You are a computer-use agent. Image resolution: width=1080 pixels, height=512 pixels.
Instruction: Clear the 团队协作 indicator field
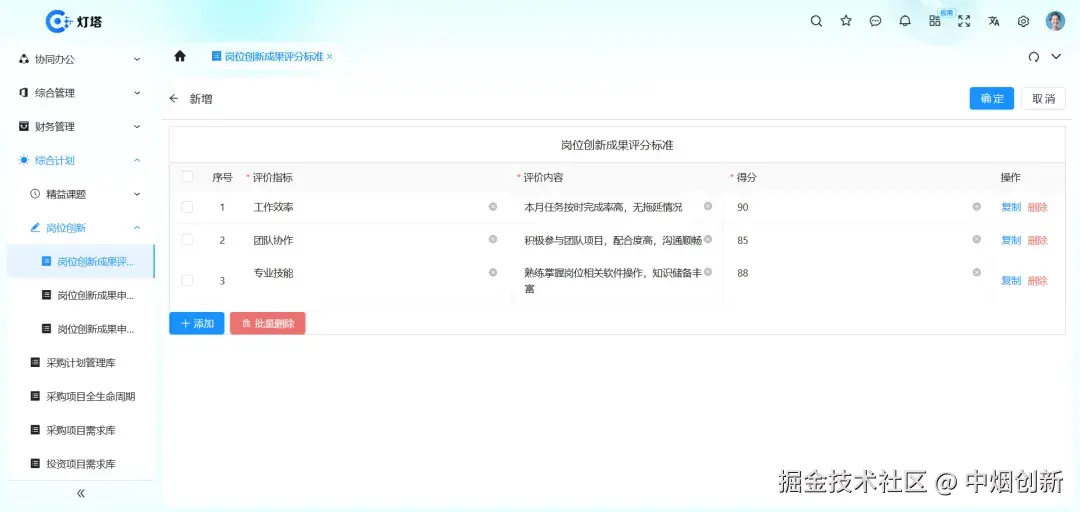pyautogui.click(x=492, y=239)
